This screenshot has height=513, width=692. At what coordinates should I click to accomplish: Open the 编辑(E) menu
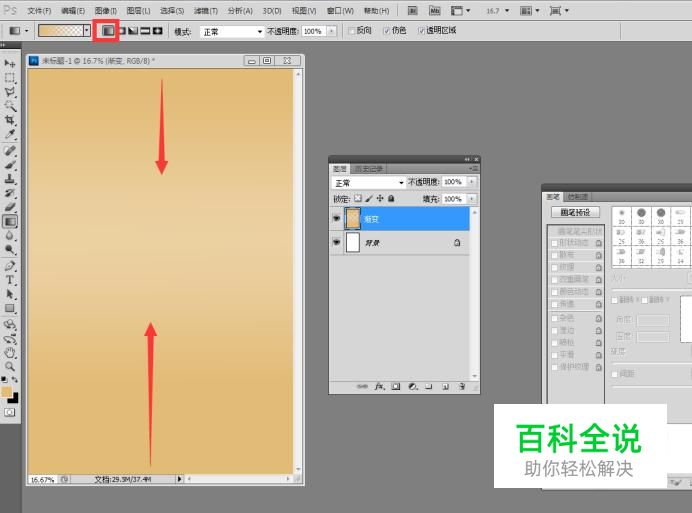pos(73,11)
